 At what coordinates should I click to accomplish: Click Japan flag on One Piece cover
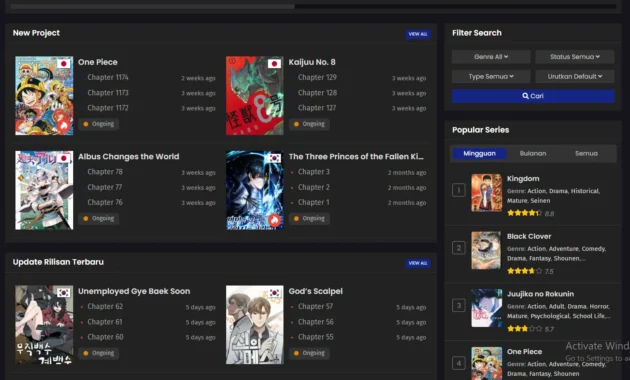[63, 64]
